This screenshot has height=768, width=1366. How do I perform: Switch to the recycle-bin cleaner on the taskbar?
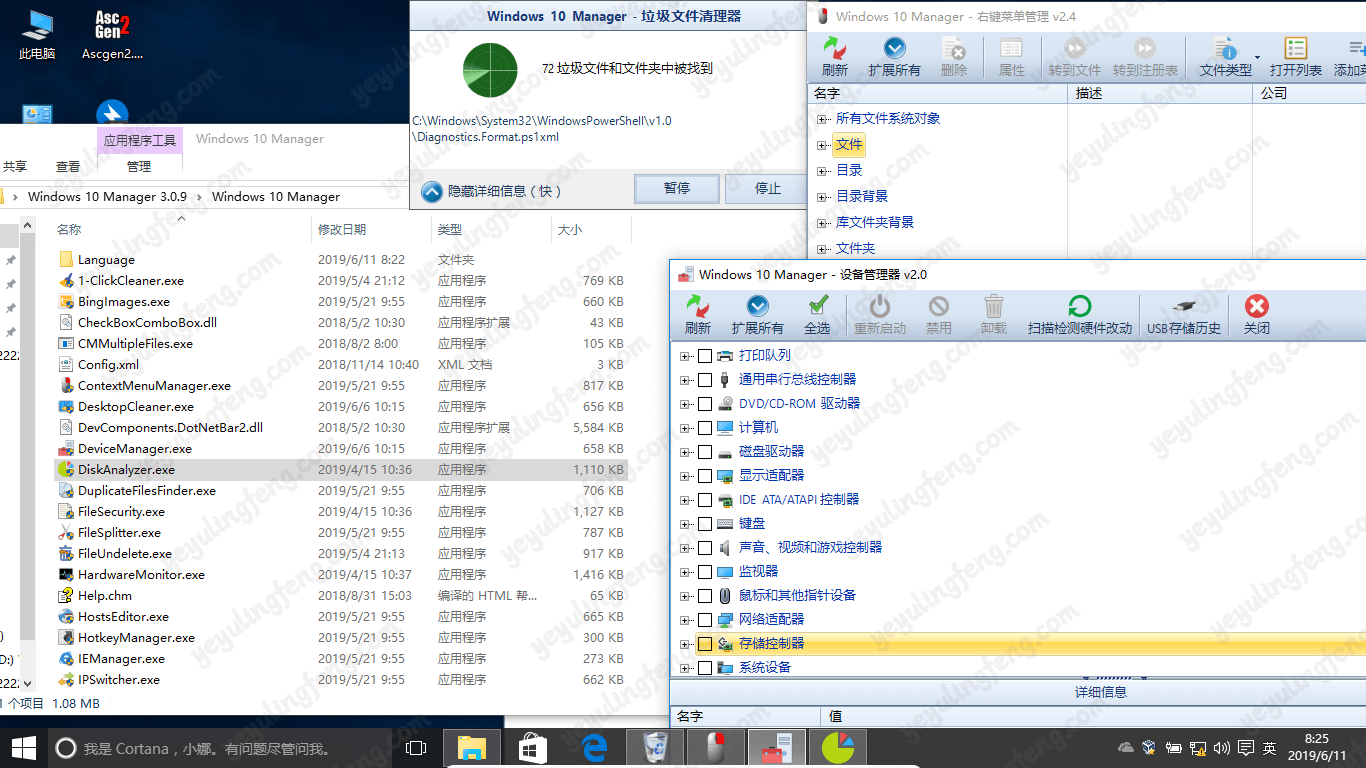click(656, 747)
